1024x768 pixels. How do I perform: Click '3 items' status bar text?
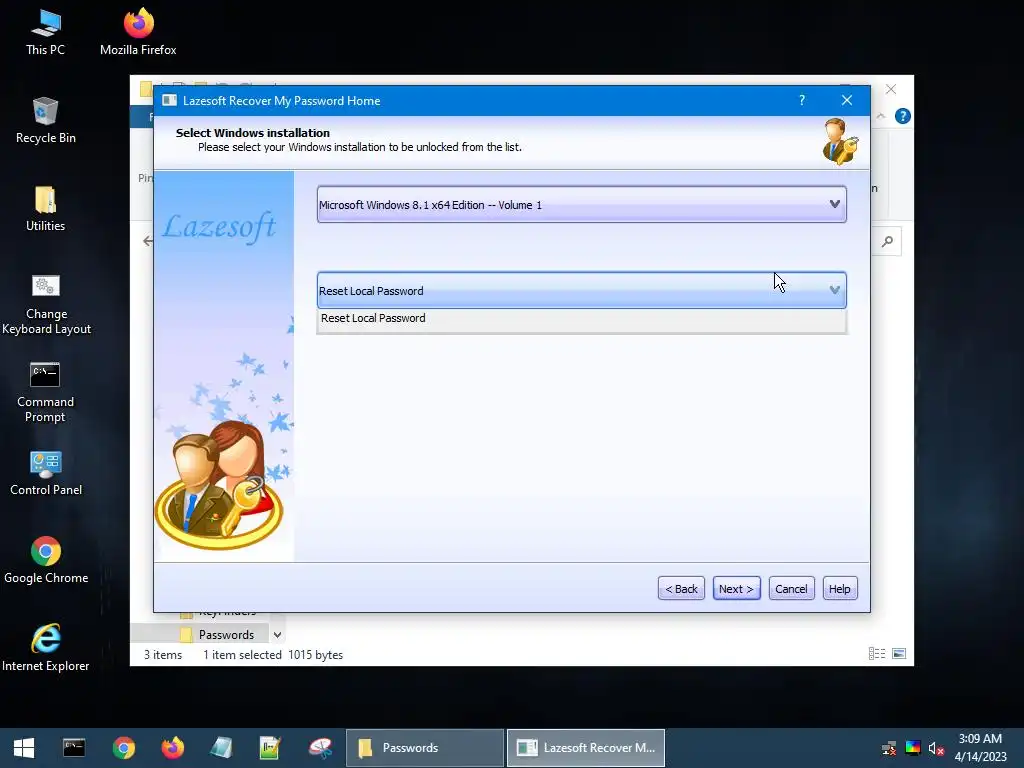pos(163,654)
